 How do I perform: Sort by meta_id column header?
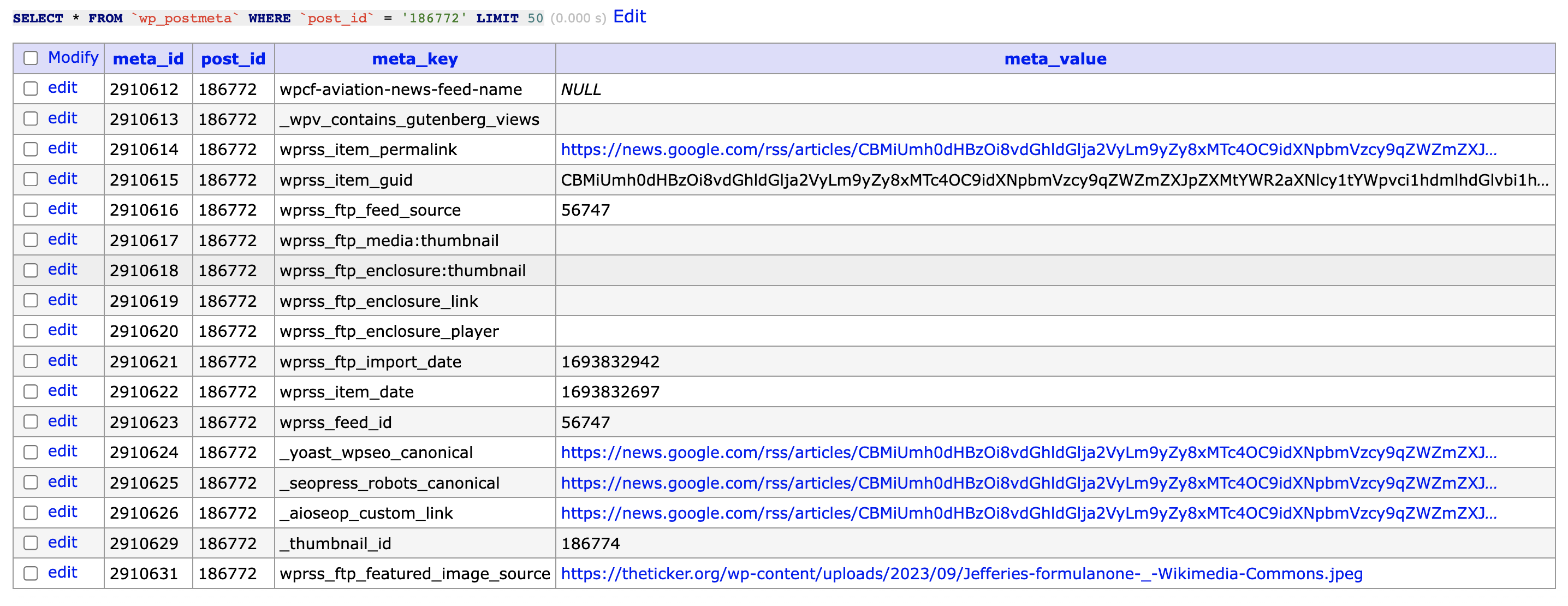[x=148, y=59]
